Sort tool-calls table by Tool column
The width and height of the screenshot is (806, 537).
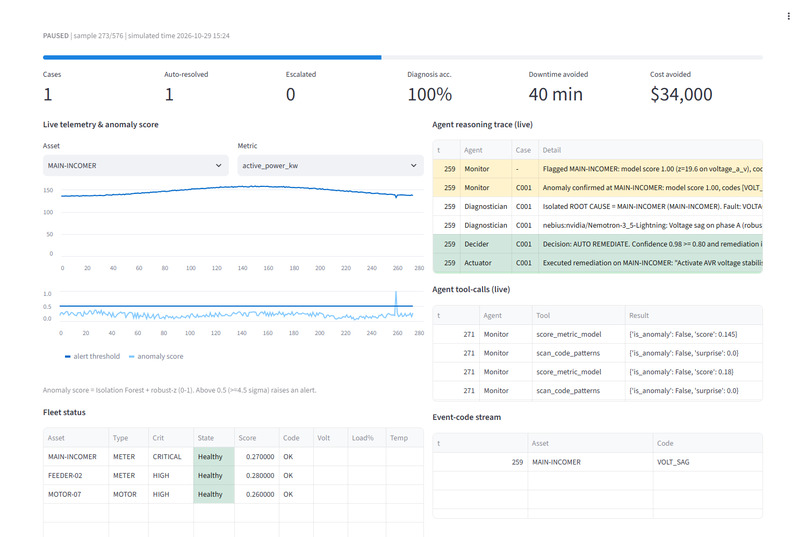pos(578,316)
